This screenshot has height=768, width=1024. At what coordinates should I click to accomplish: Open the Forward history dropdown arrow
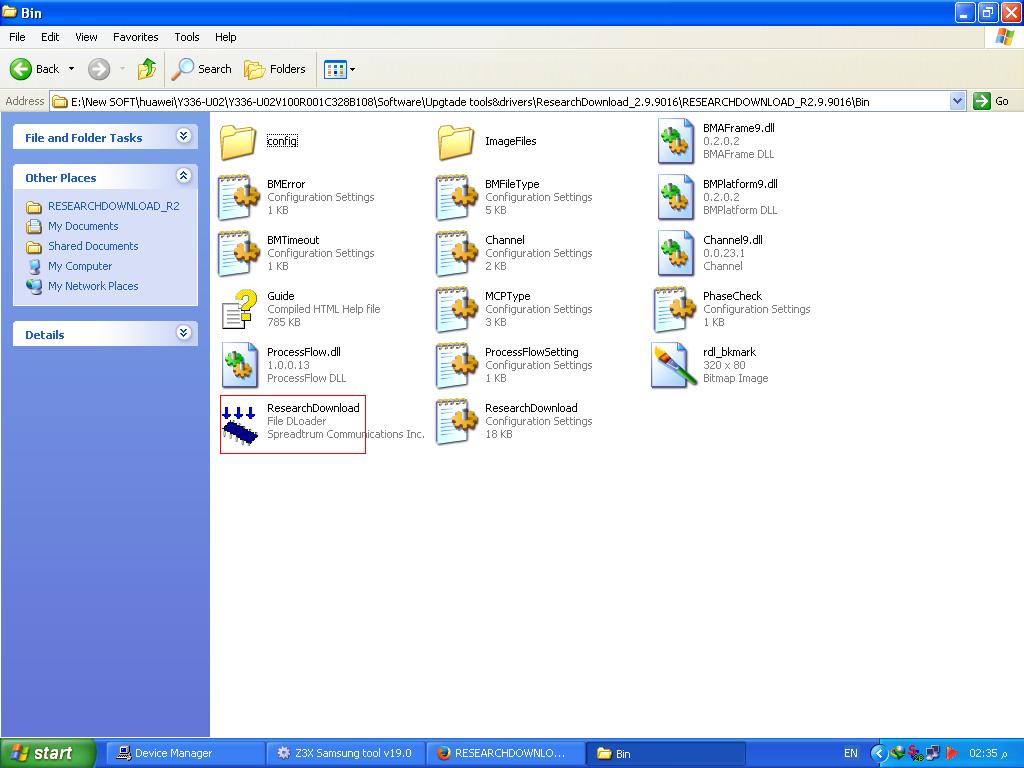[x=122, y=69]
